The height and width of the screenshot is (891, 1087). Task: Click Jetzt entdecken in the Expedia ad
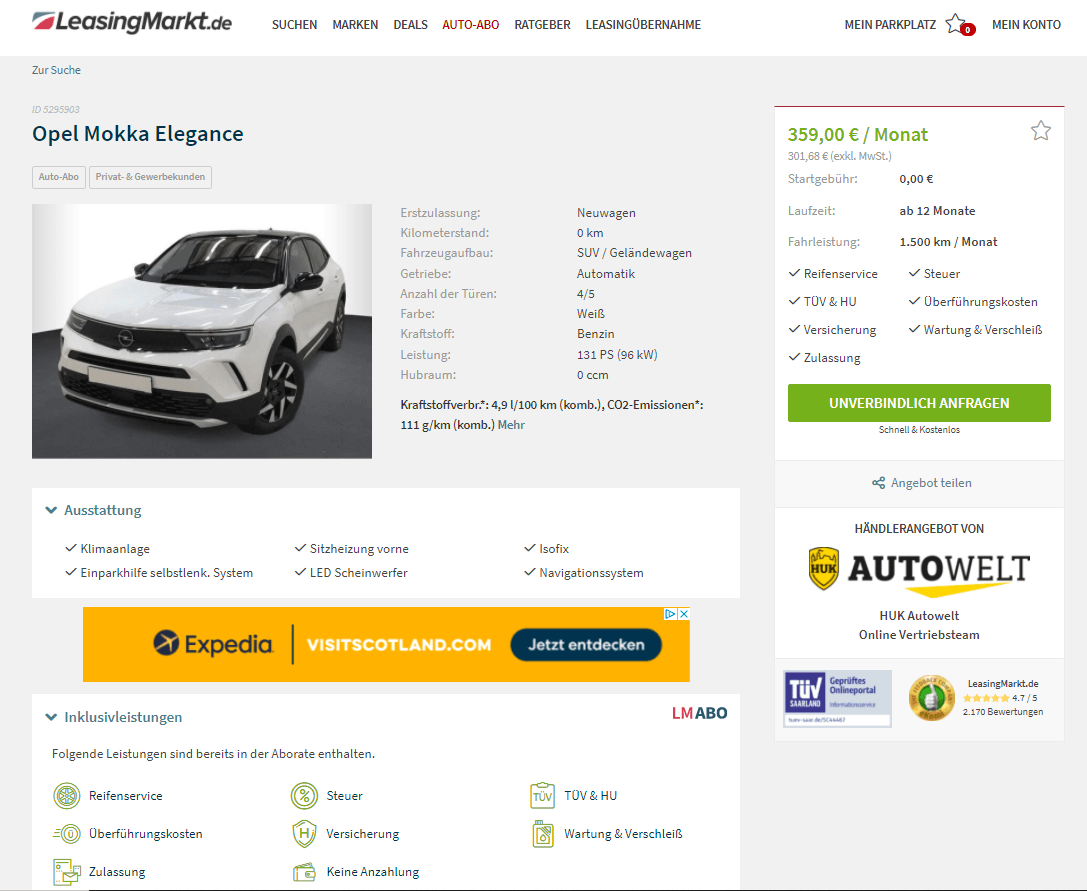point(586,645)
